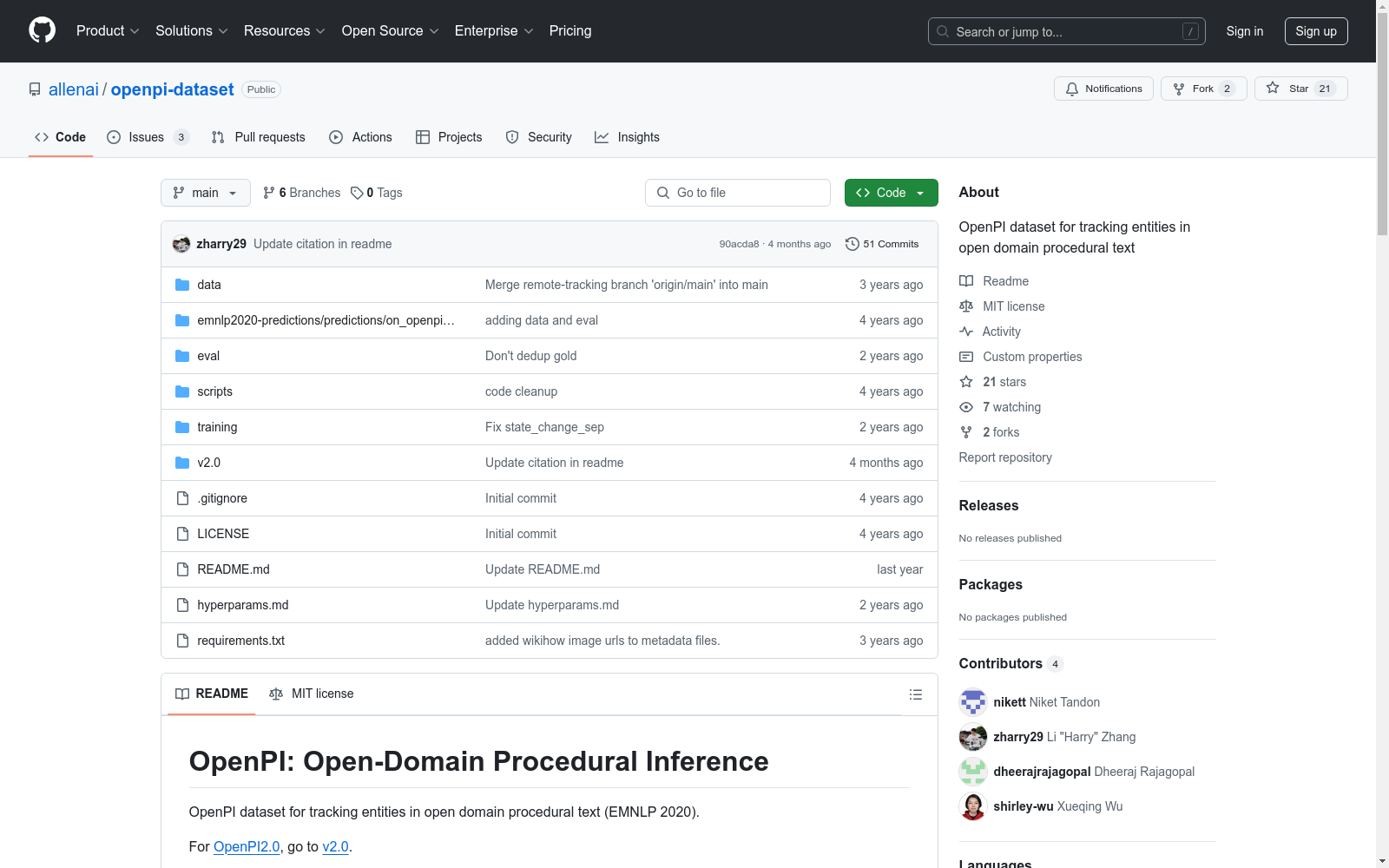Open commit hash 90acda8

(x=739, y=244)
